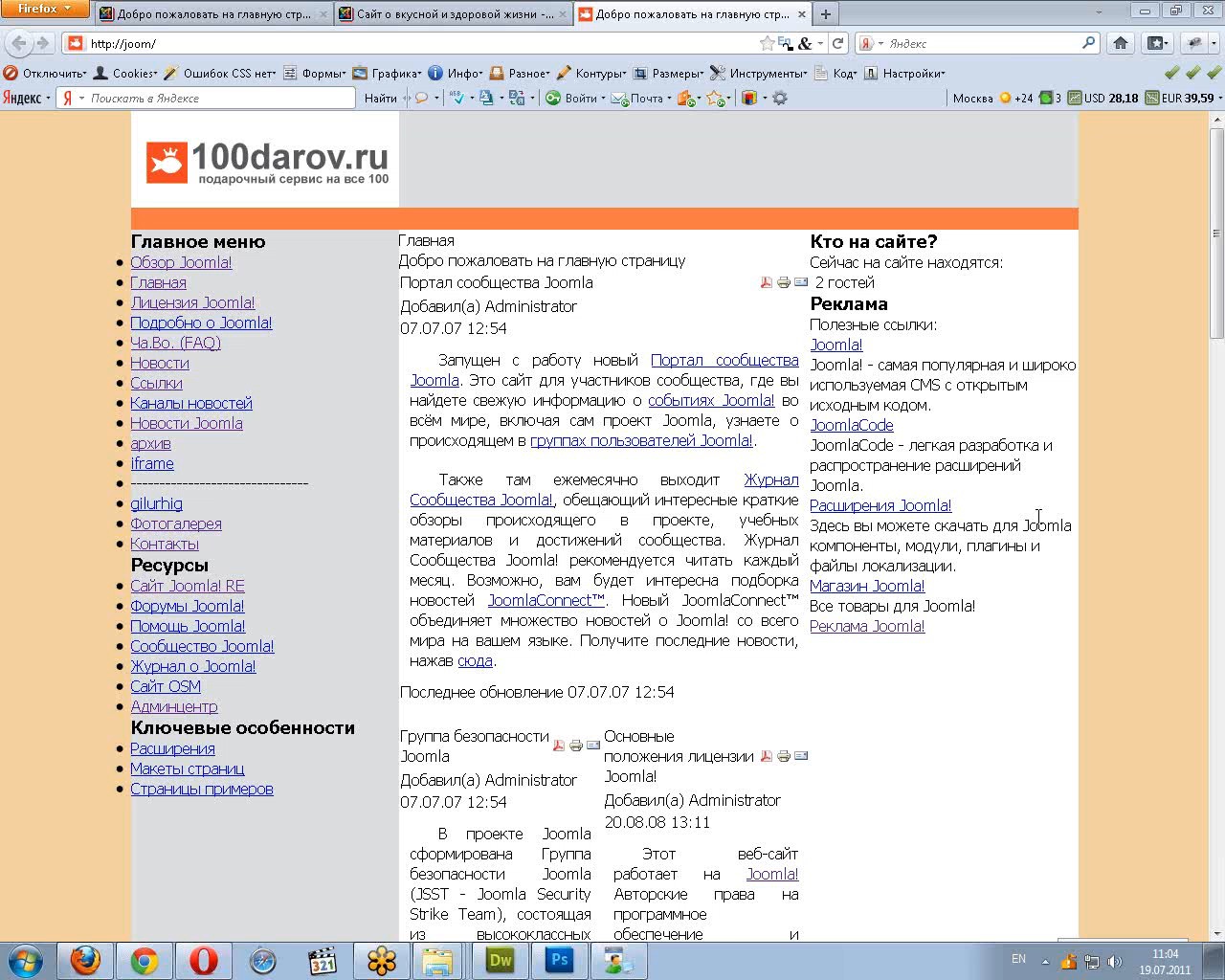1225x980 pixels.
Task: Click the email icon for Основные положения лицензии
Action: point(801,756)
